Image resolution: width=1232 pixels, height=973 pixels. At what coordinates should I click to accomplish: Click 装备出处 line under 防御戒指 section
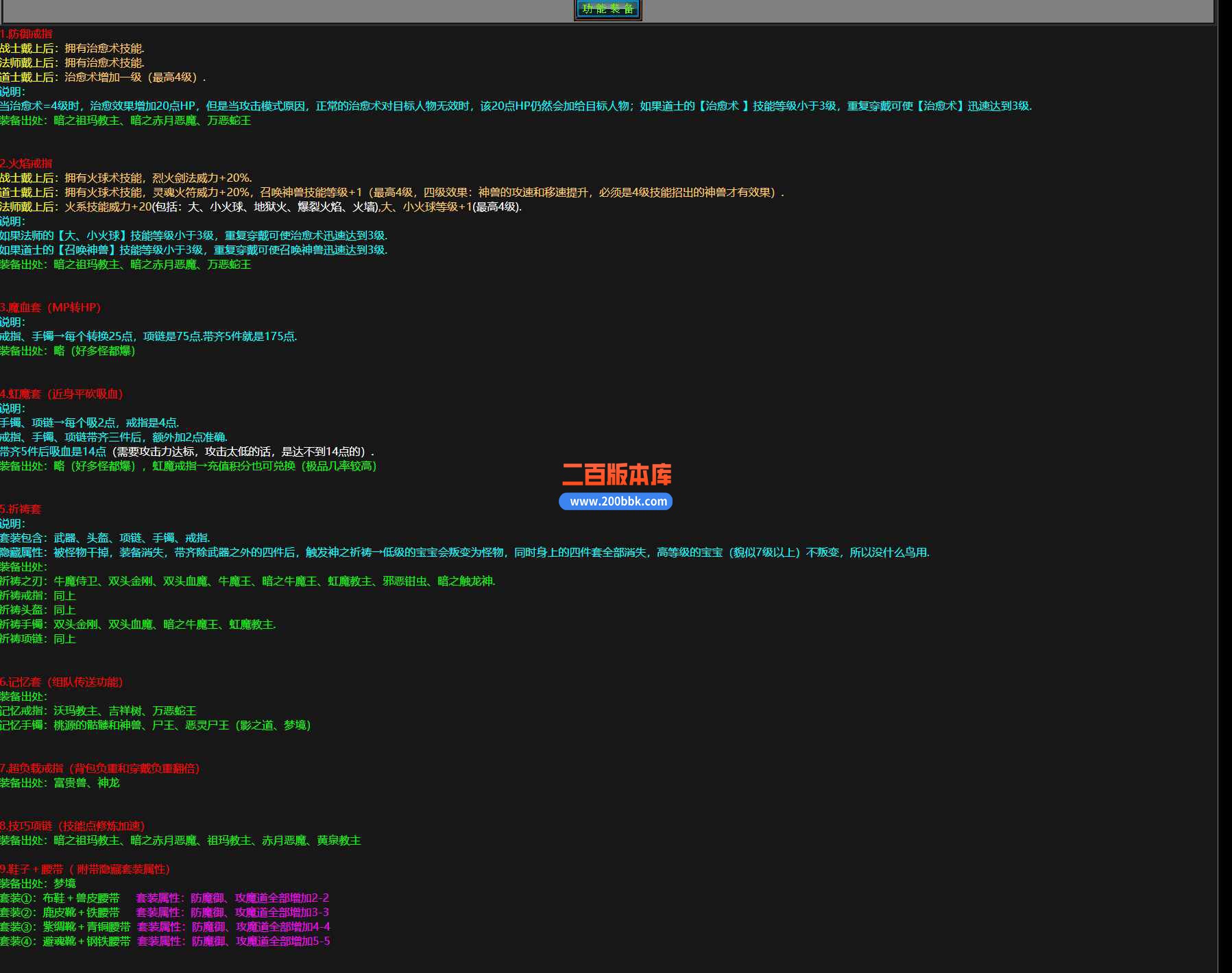click(x=125, y=120)
